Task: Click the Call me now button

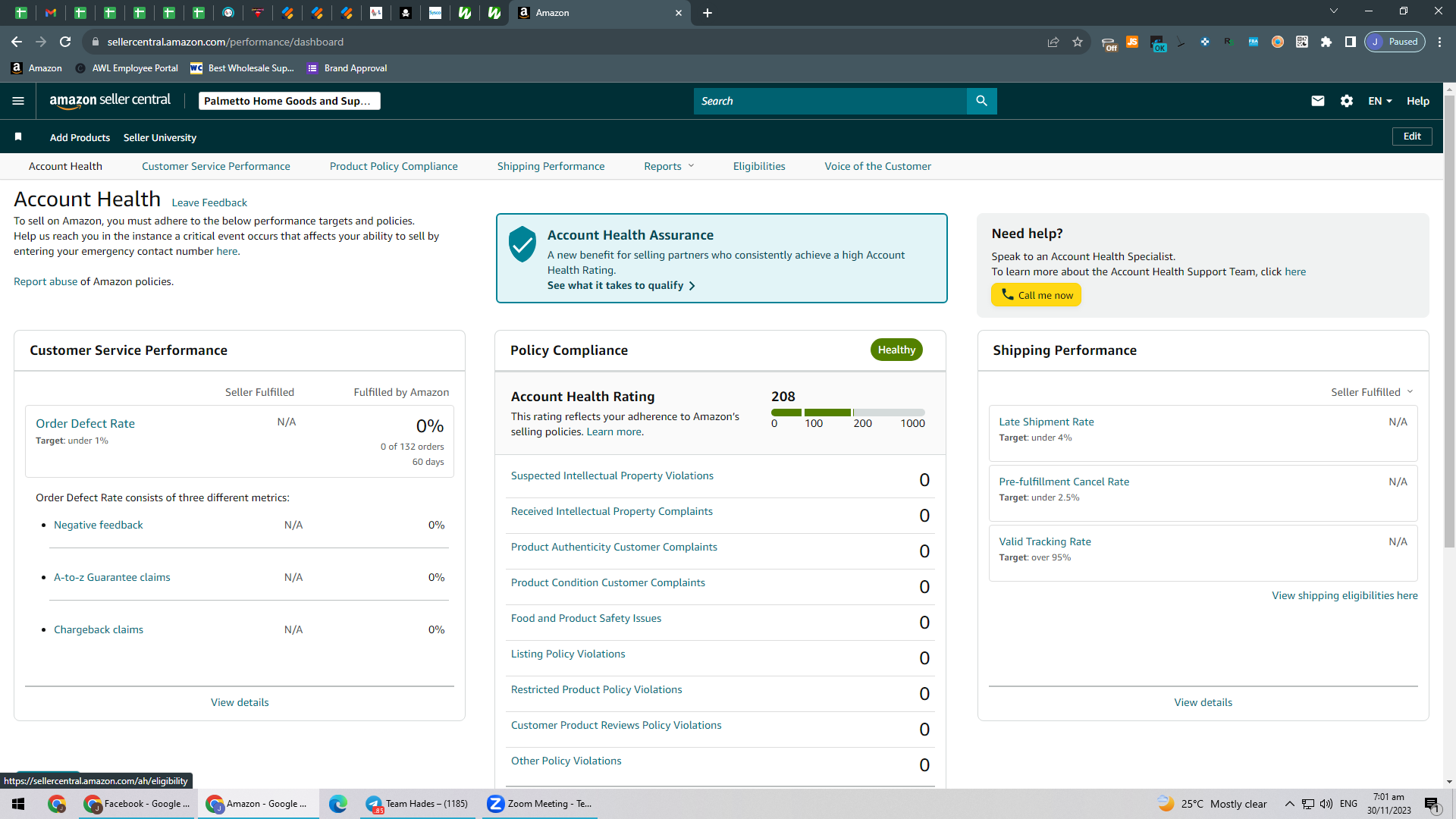Action: [x=1036, y=295]
